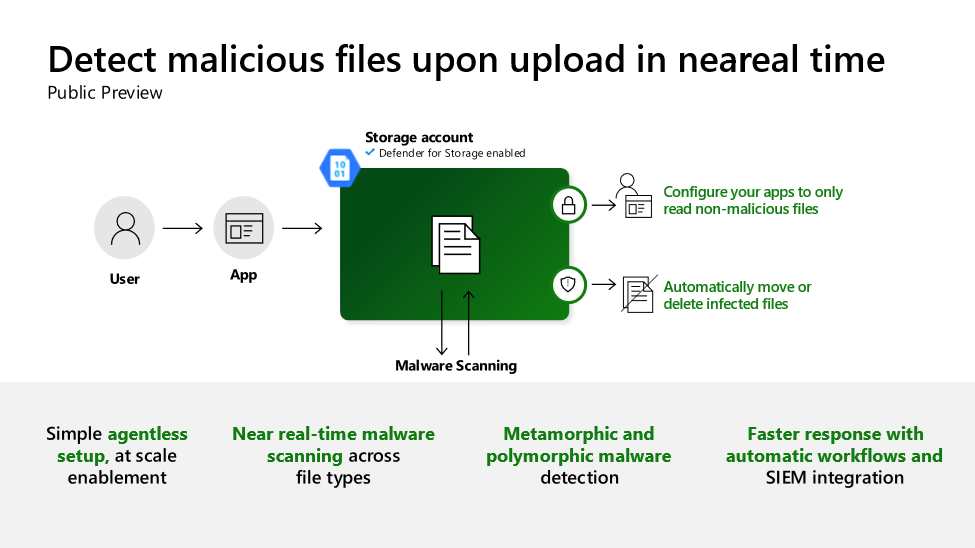The height and width of the screenshot is (548, 975).
Task: Click 'Configure your apps to only read' text
Action: pos(752,200)
